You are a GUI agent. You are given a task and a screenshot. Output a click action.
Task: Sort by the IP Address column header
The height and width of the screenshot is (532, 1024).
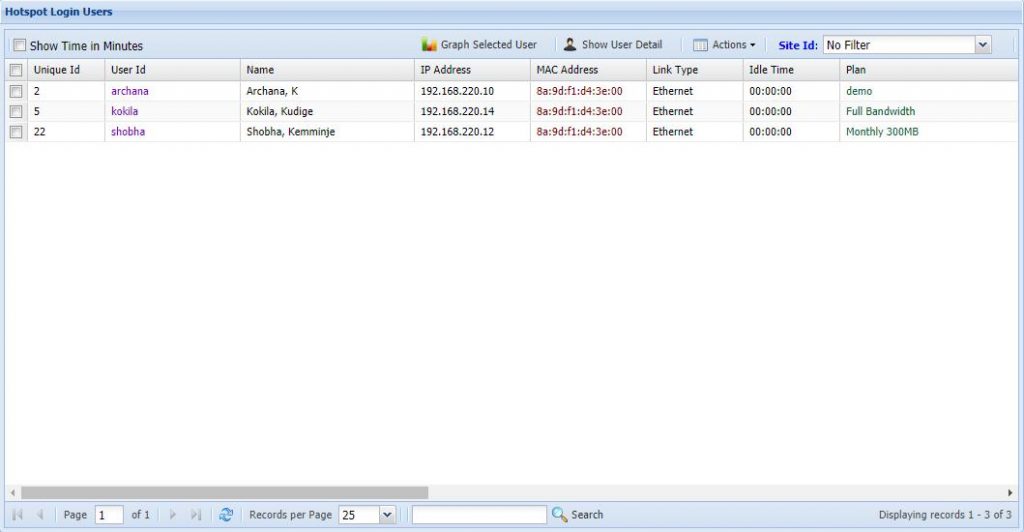tap(446, 70)
